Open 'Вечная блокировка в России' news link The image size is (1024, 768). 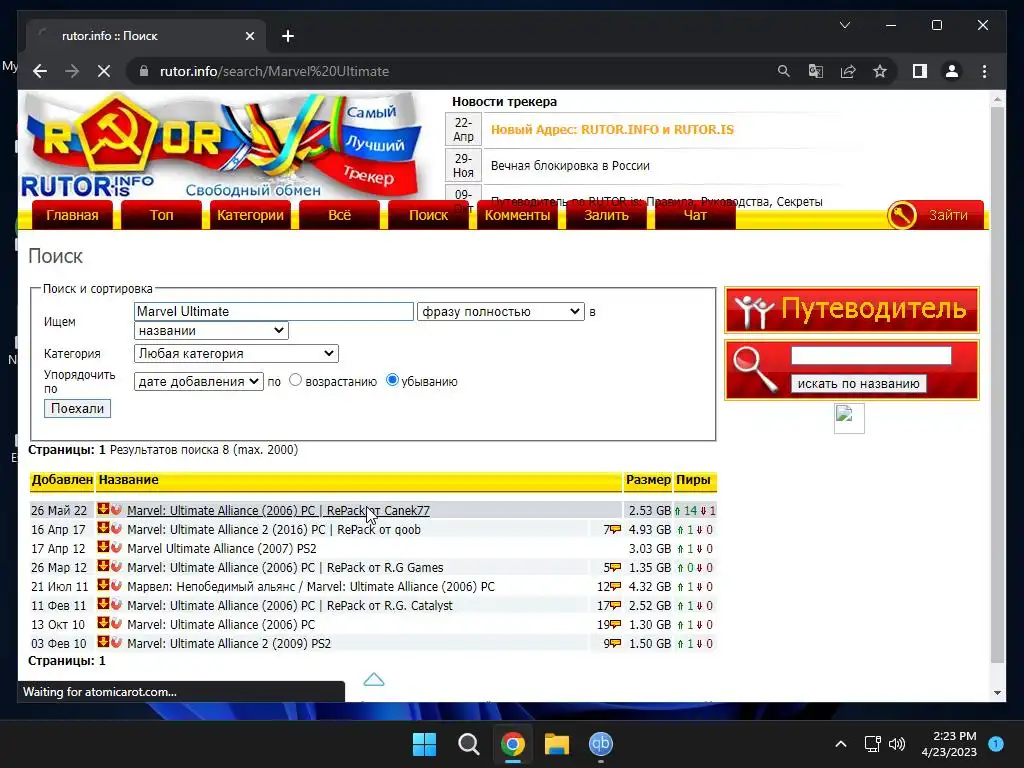point(570,166)
